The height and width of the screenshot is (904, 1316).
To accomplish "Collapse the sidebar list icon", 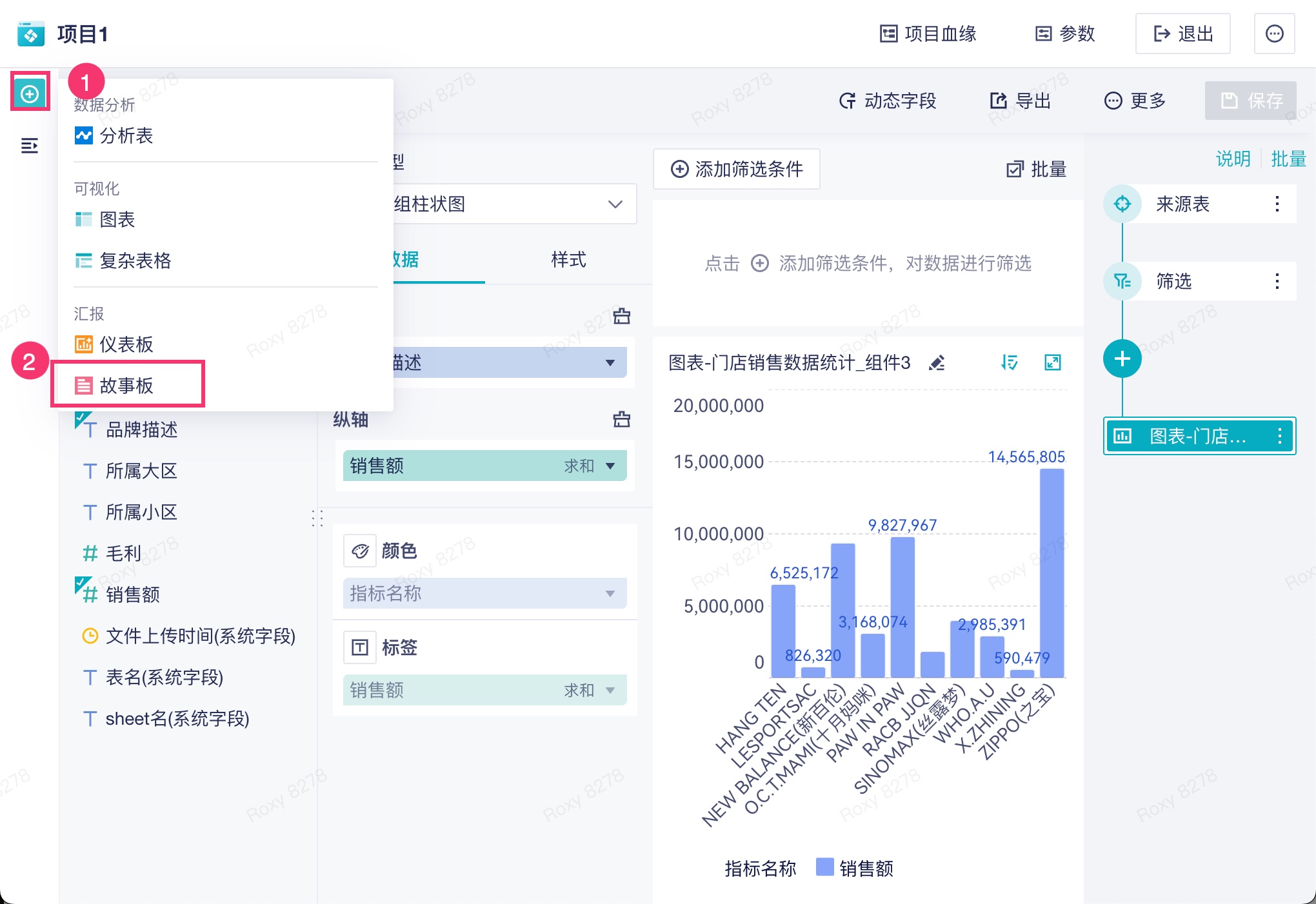I will click(x=30, y=146).
